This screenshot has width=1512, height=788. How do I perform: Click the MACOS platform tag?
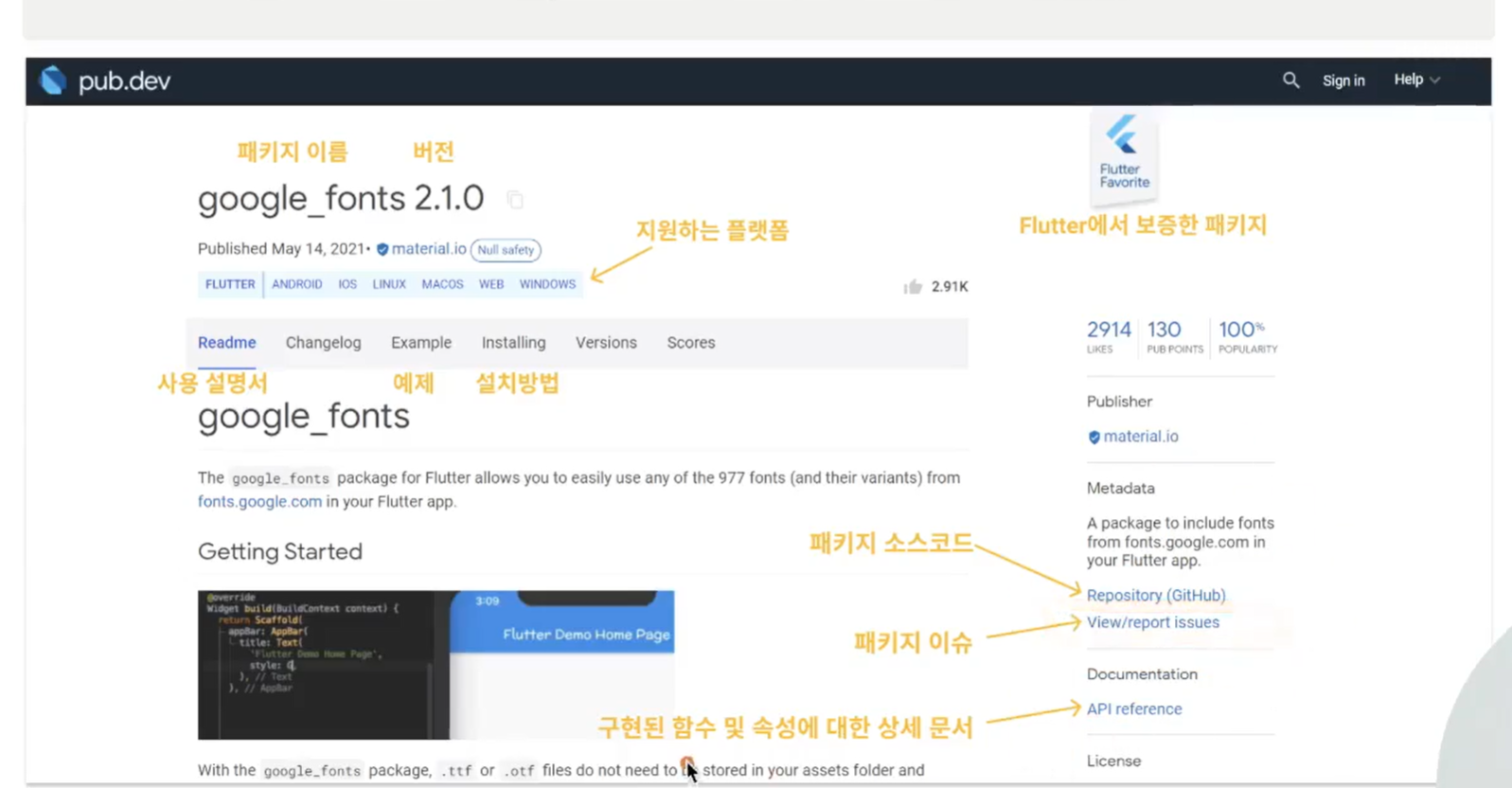pyautogui.click(x=442, y=284)
